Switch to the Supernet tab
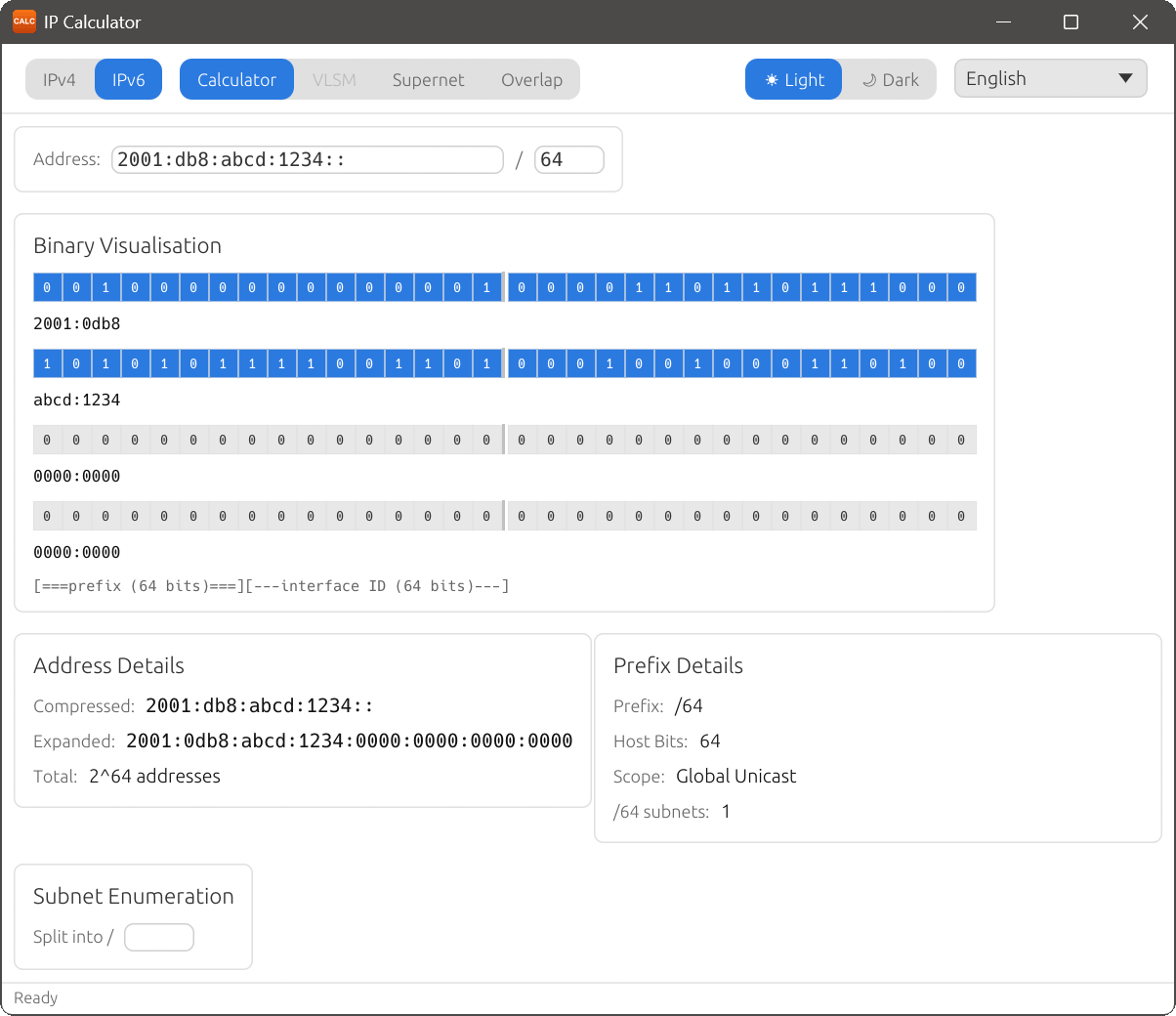1176x1016 pixels. coord(428,79)
